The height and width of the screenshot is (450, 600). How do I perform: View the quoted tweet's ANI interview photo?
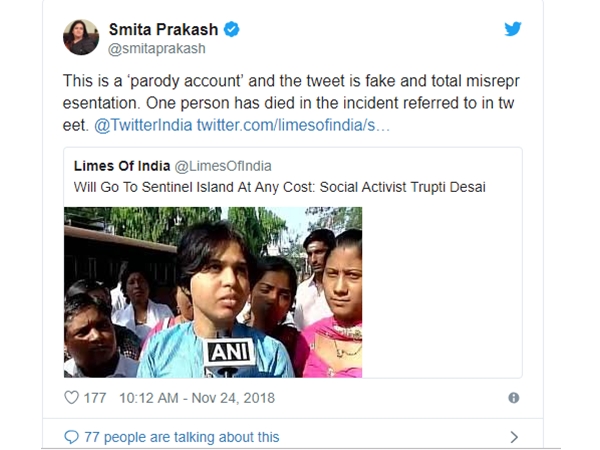coord(213,292)
